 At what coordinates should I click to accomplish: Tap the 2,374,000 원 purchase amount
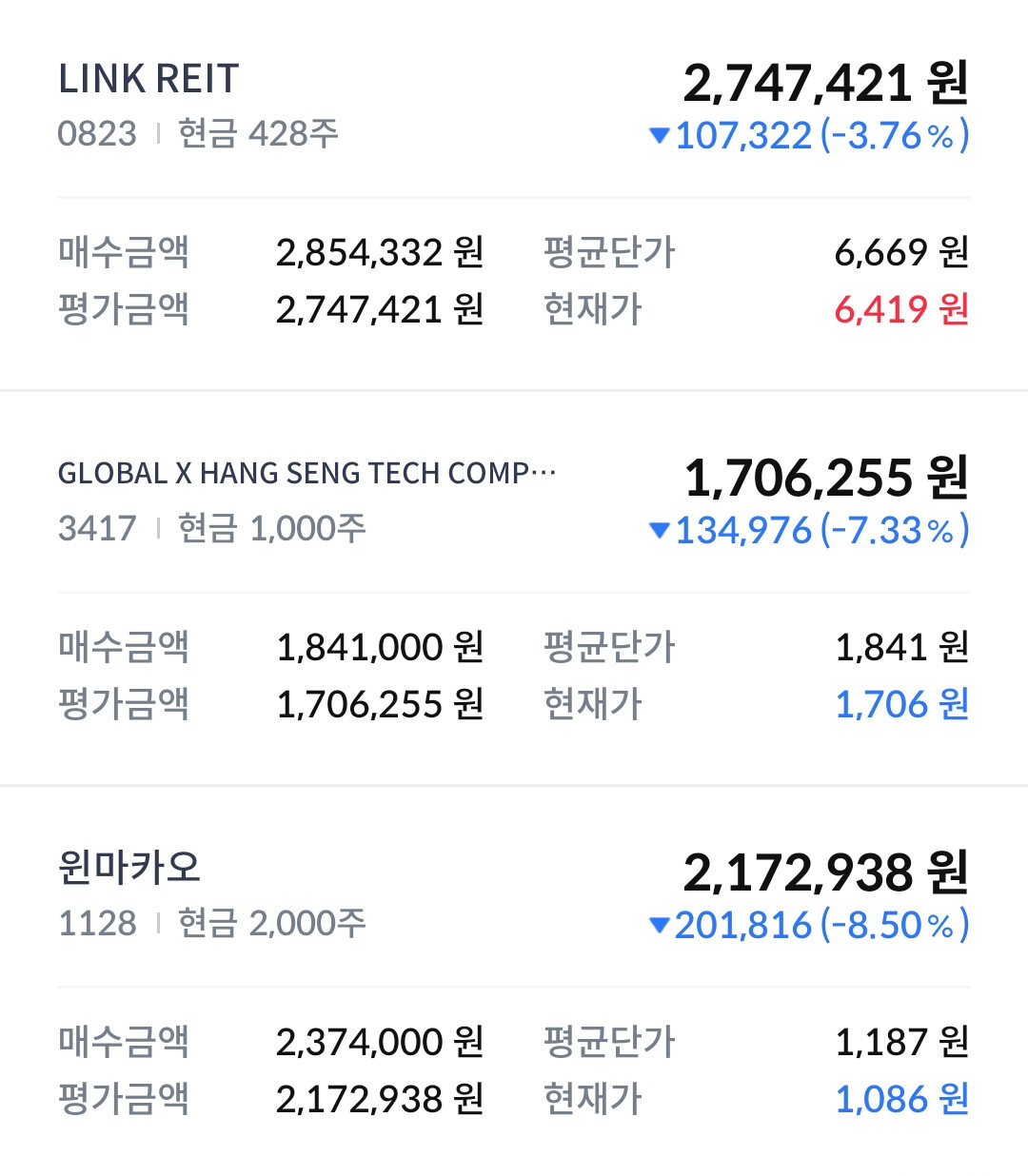click(x=380, y=1042)
